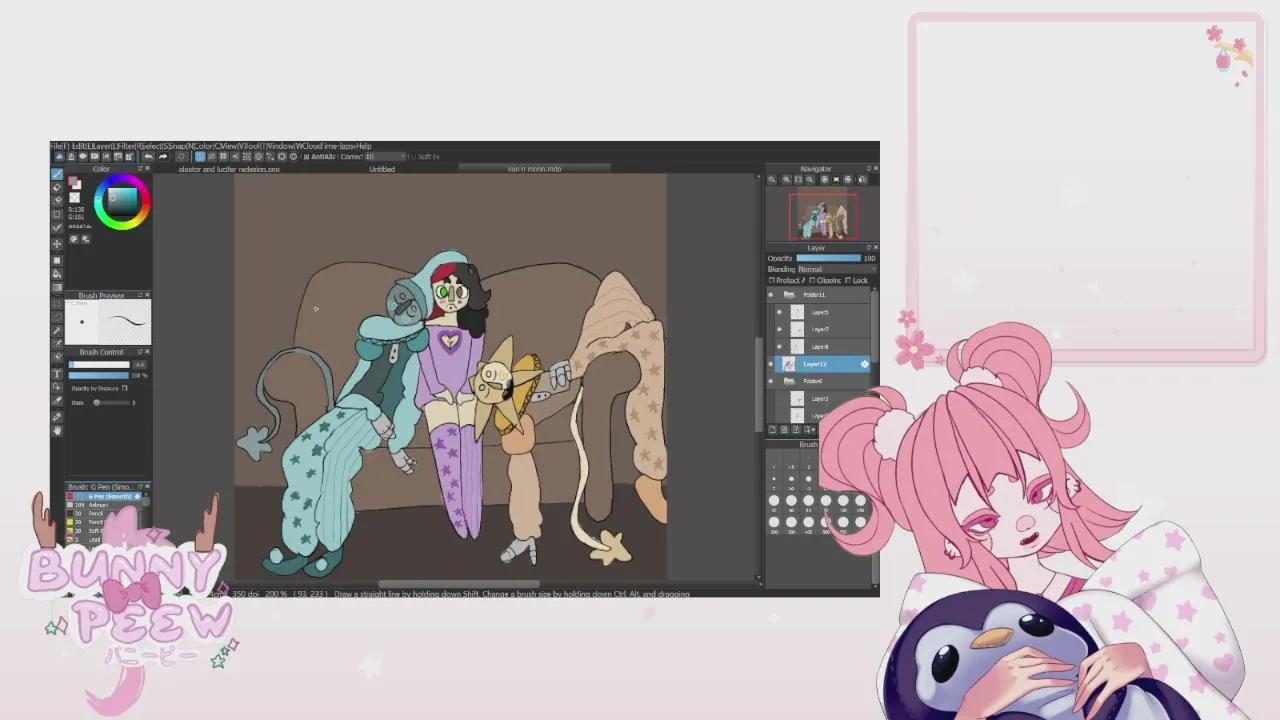The image size is (1280, 720).
Task: Click the second Navigator zoom icon
Action: (x=786, y=180)
